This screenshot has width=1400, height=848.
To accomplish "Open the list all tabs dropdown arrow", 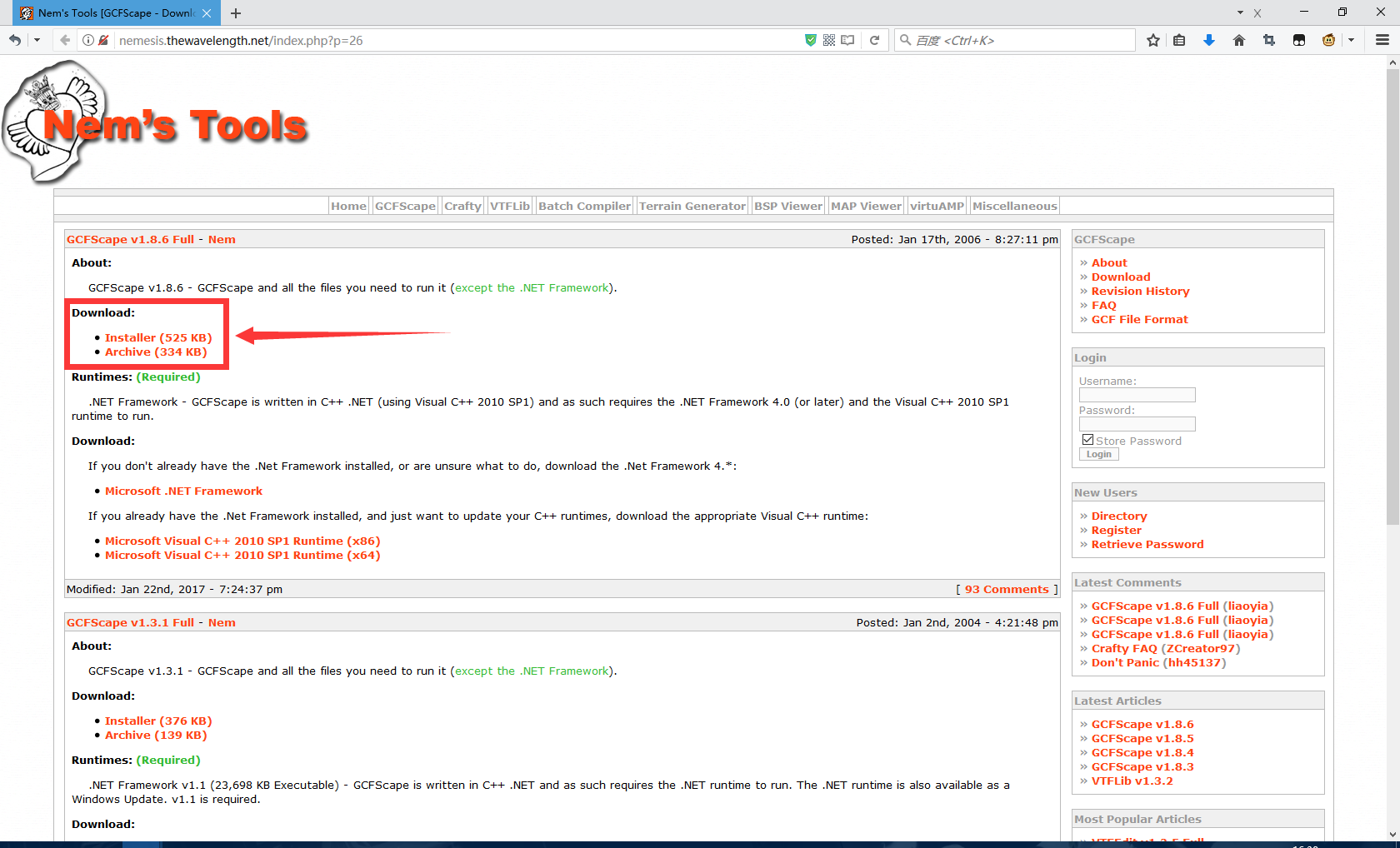I will click(x=1240, y=12).
